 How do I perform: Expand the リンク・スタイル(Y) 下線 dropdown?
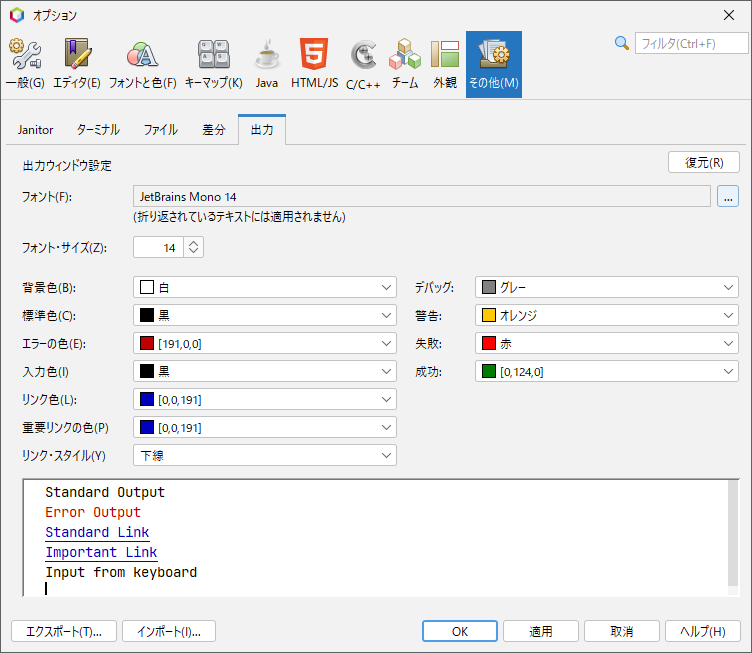coord(265,455)
